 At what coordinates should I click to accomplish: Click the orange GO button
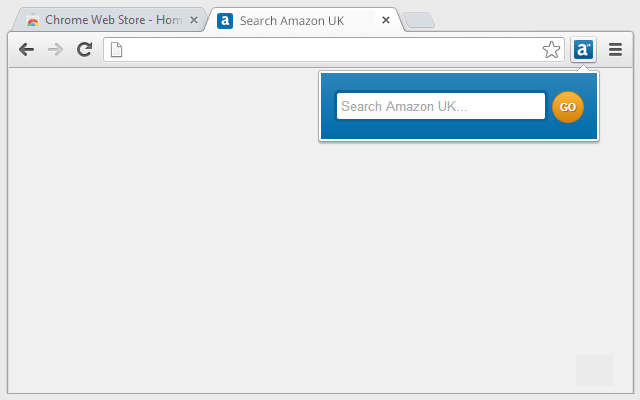[568, 107]
